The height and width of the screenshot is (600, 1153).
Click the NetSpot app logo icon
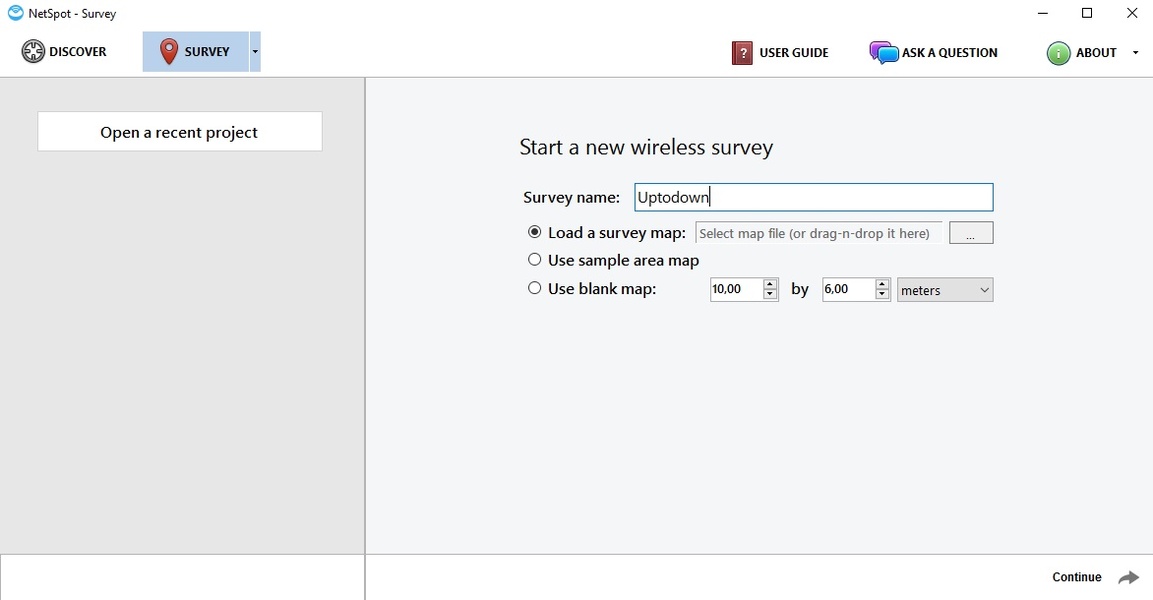(15, 14)
